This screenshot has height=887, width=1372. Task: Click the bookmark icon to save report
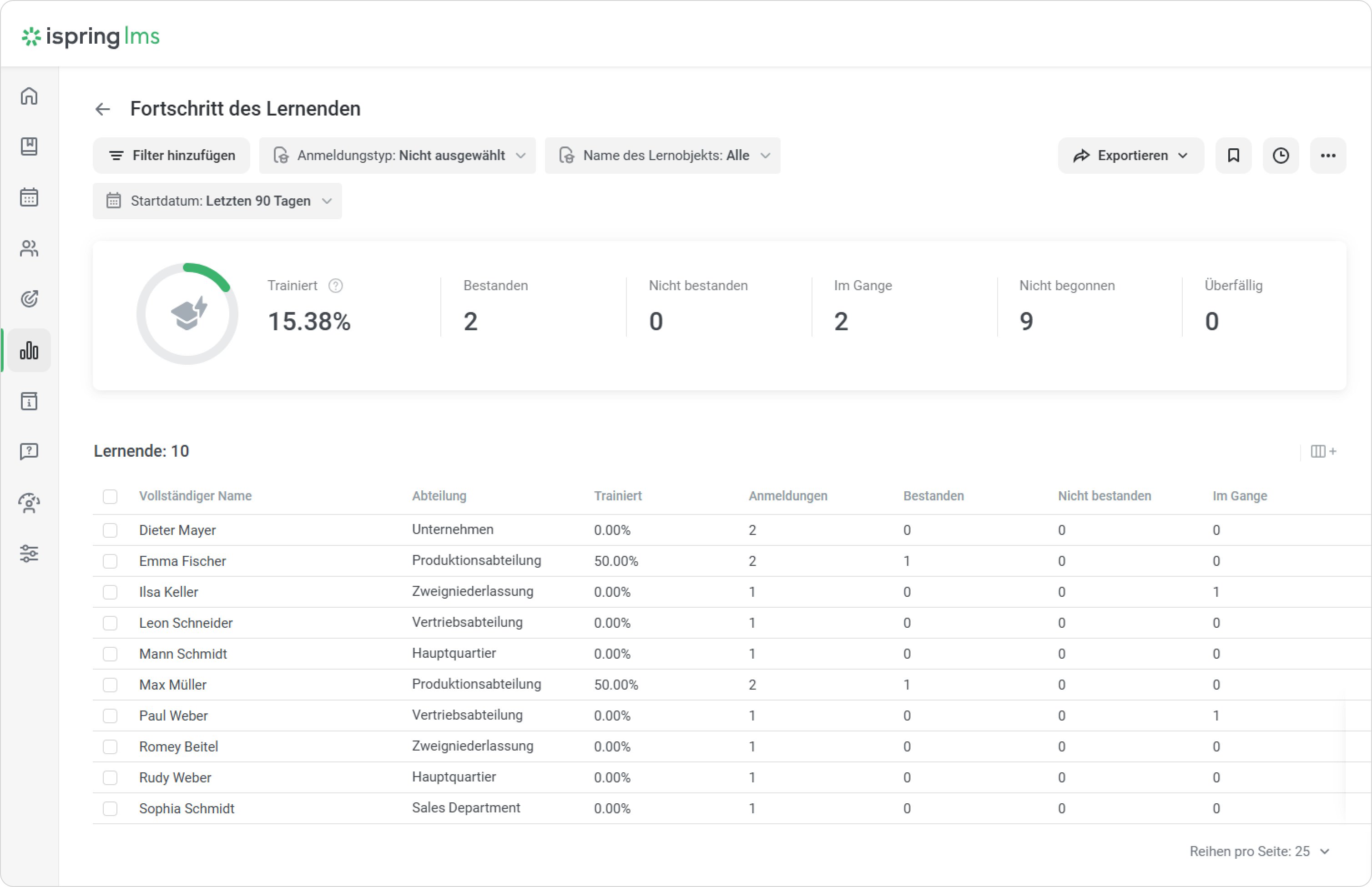tap(1233, 156)
